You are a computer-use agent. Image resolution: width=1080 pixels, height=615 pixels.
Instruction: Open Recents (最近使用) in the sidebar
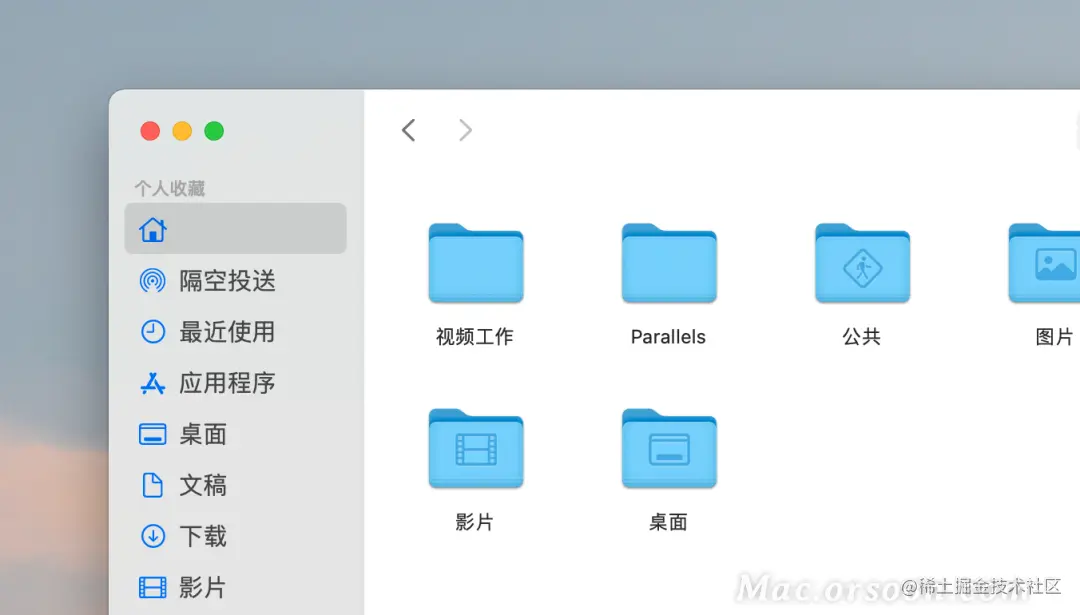tap(235, 331)
